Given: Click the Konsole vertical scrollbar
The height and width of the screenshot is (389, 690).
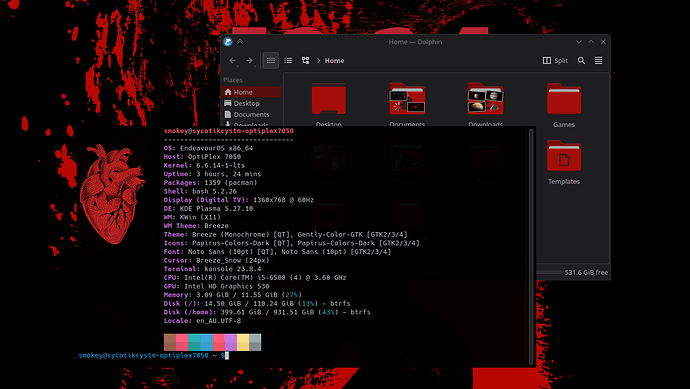Looking at the screenshot, I should tap(531, 246).
